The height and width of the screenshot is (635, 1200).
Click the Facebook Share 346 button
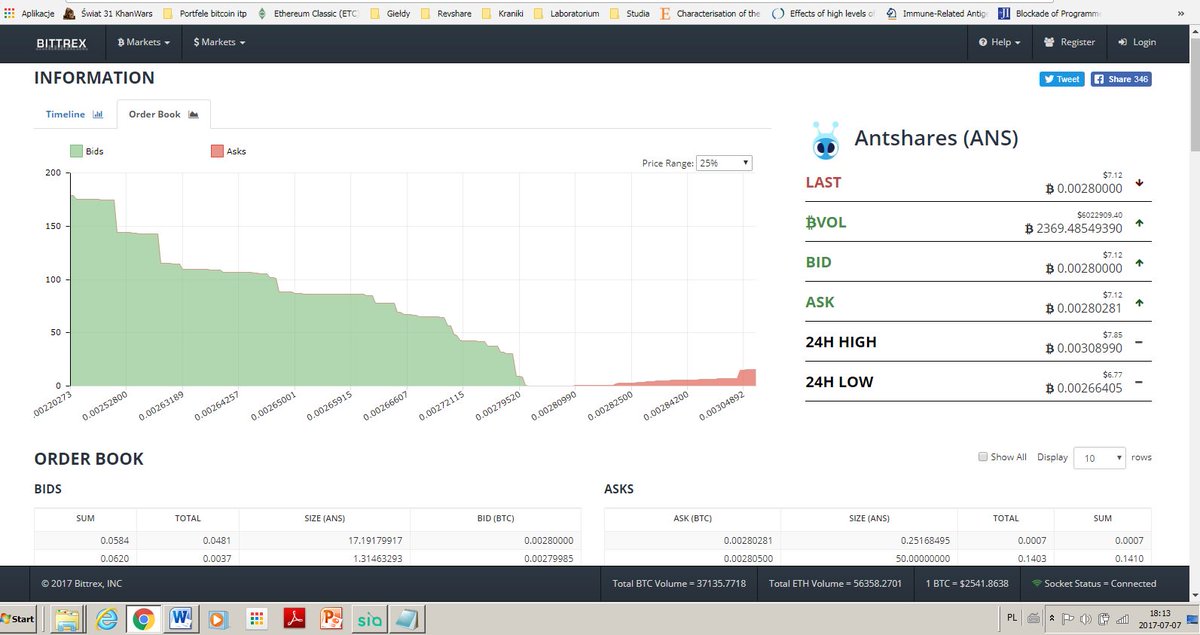click(x=1120, y=79)
